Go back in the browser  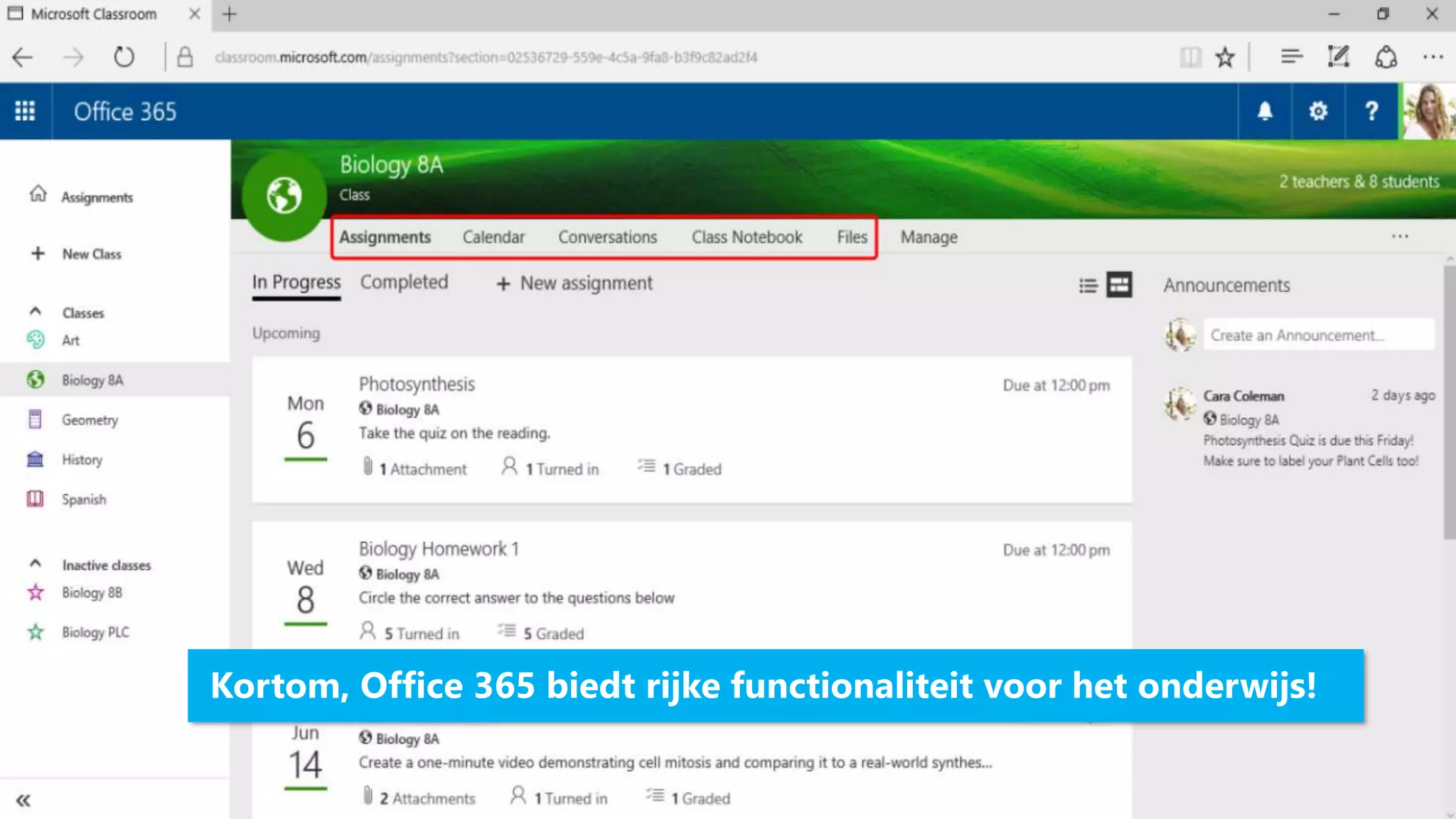pos(23,57)
